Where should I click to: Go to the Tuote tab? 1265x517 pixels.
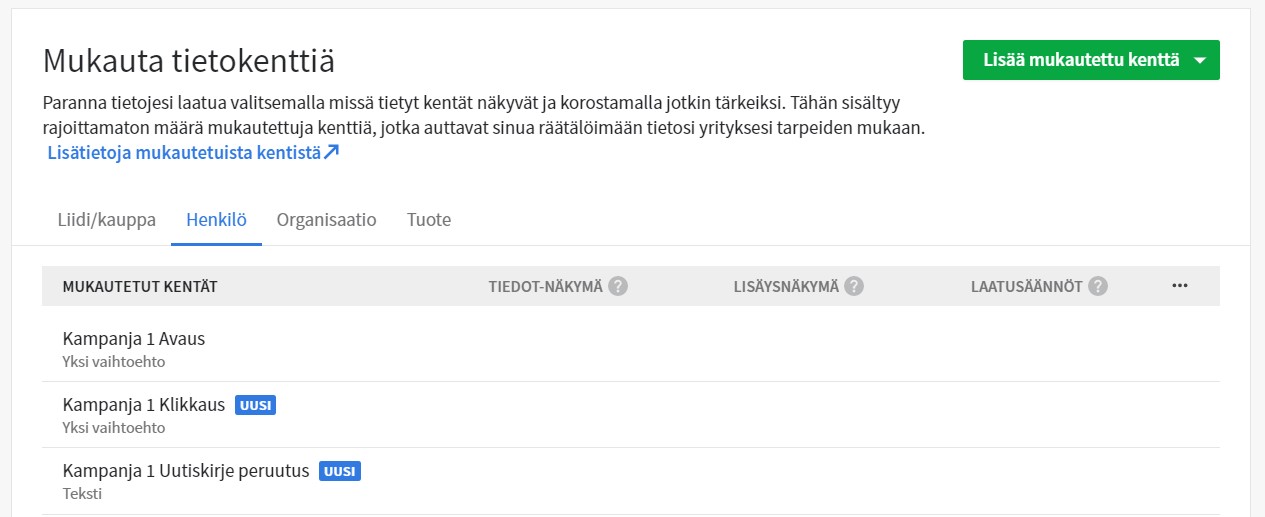tap(429, 219)
